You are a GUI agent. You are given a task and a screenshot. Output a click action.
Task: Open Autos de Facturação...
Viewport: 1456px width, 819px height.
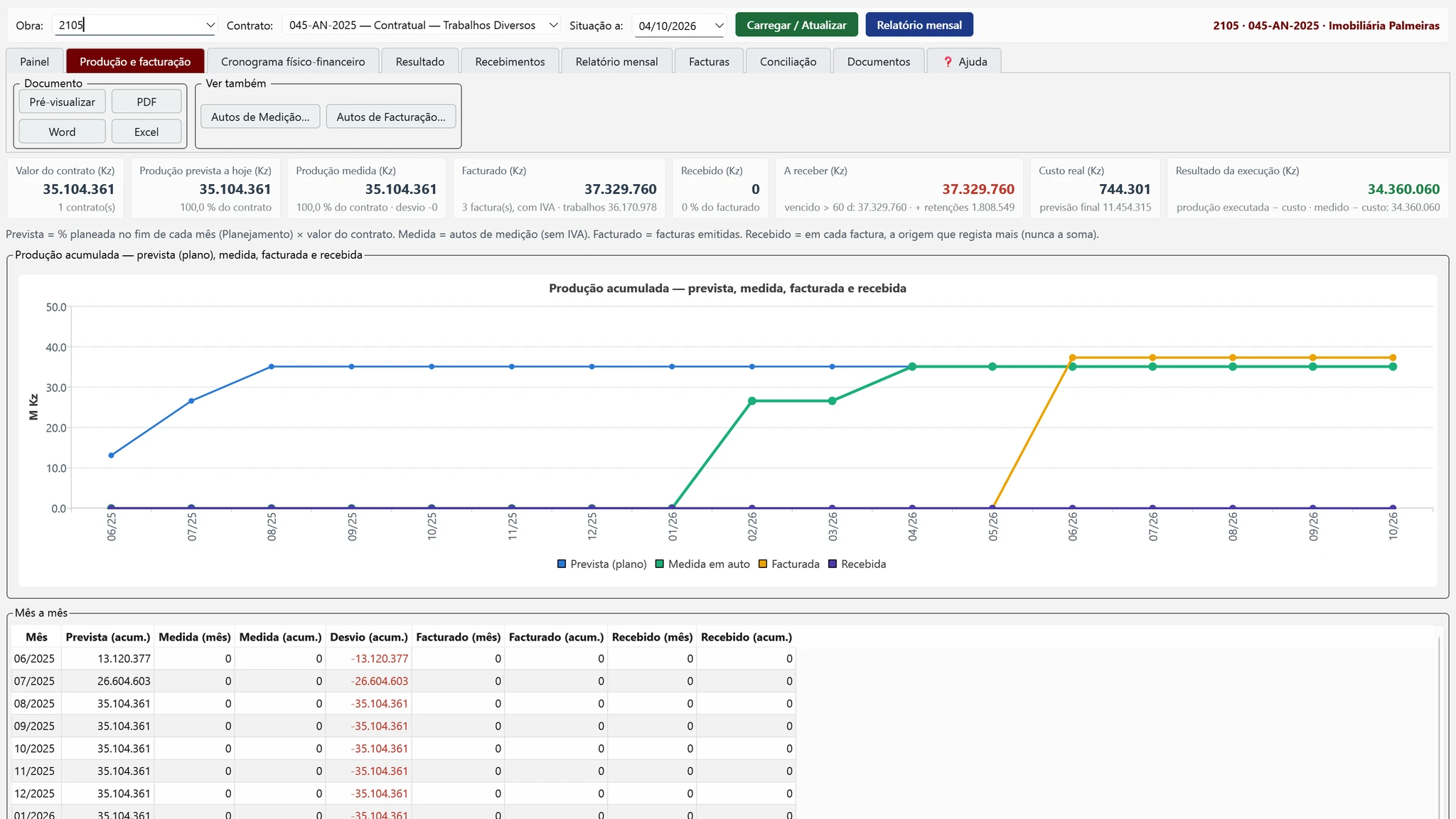click(x=391, y=117)
